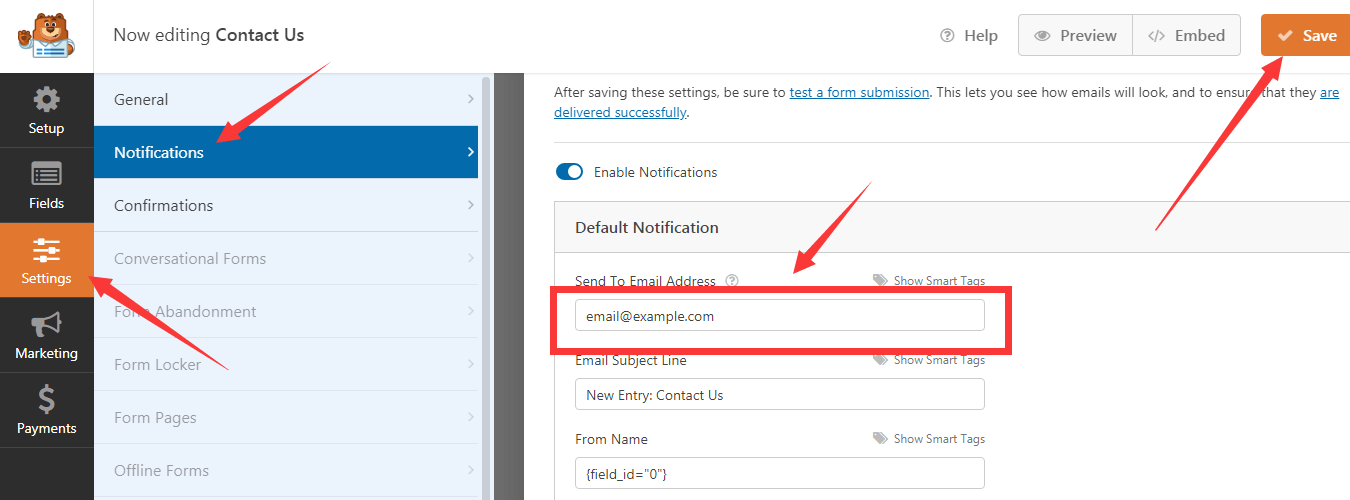The height and width of the screenshot is (500, 1350).
Task: Show Smart Tags for From Name
Action: pos(928,439)
